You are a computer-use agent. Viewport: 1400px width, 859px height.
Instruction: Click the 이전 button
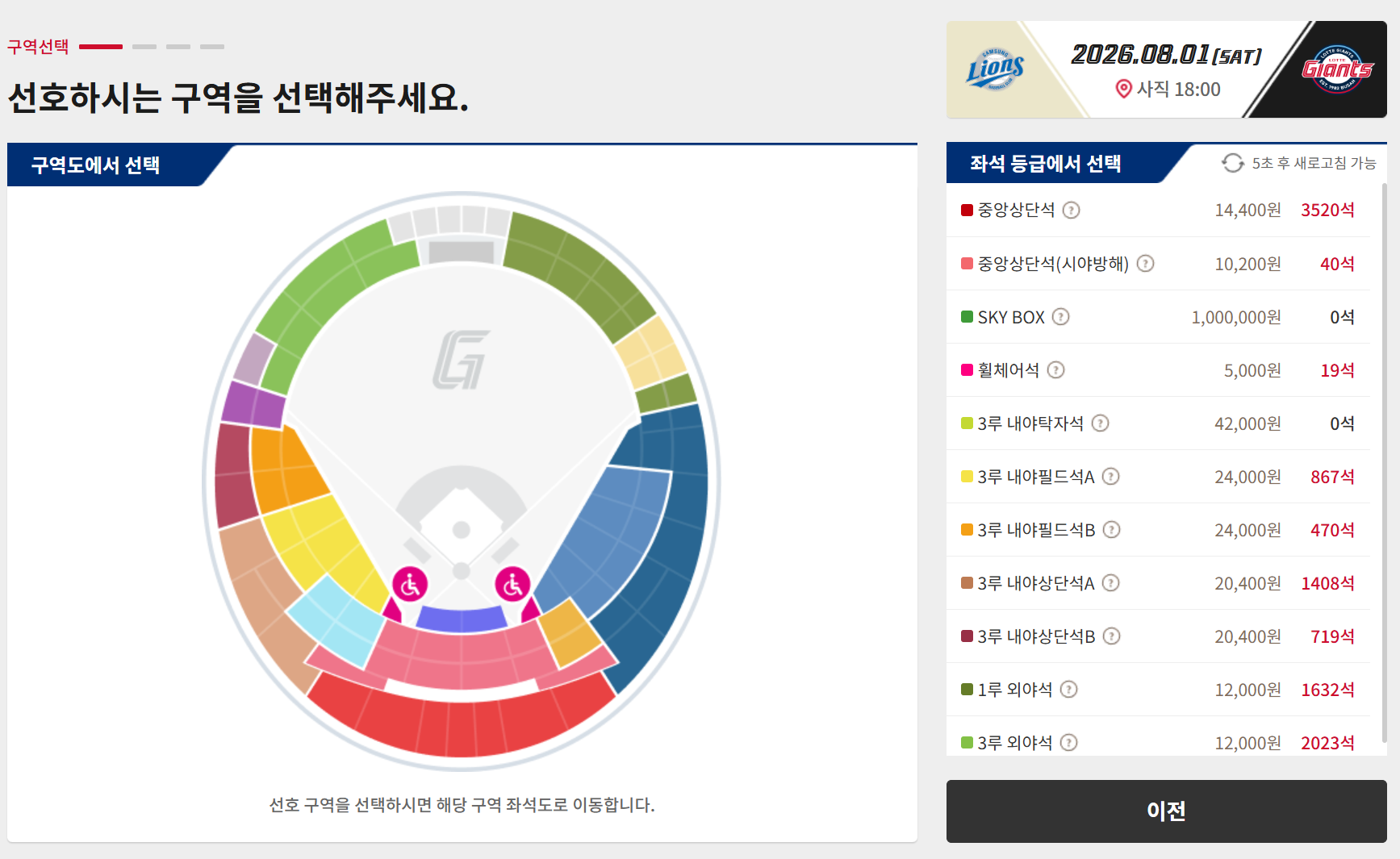[1166, 811]
